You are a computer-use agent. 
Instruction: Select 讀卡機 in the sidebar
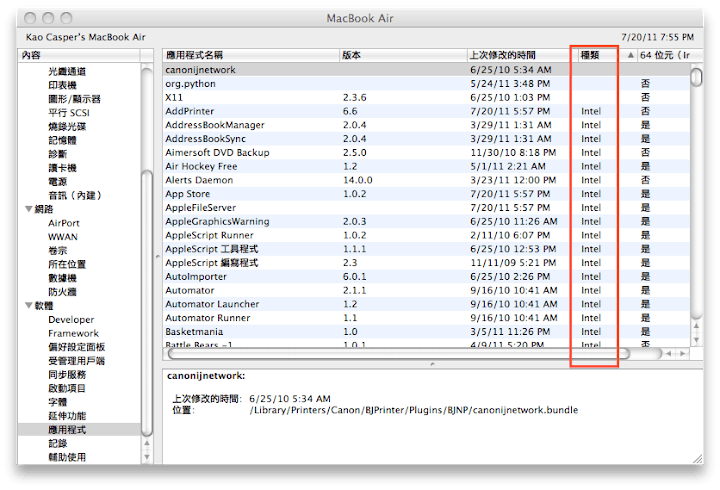click(x=62, y=168)
